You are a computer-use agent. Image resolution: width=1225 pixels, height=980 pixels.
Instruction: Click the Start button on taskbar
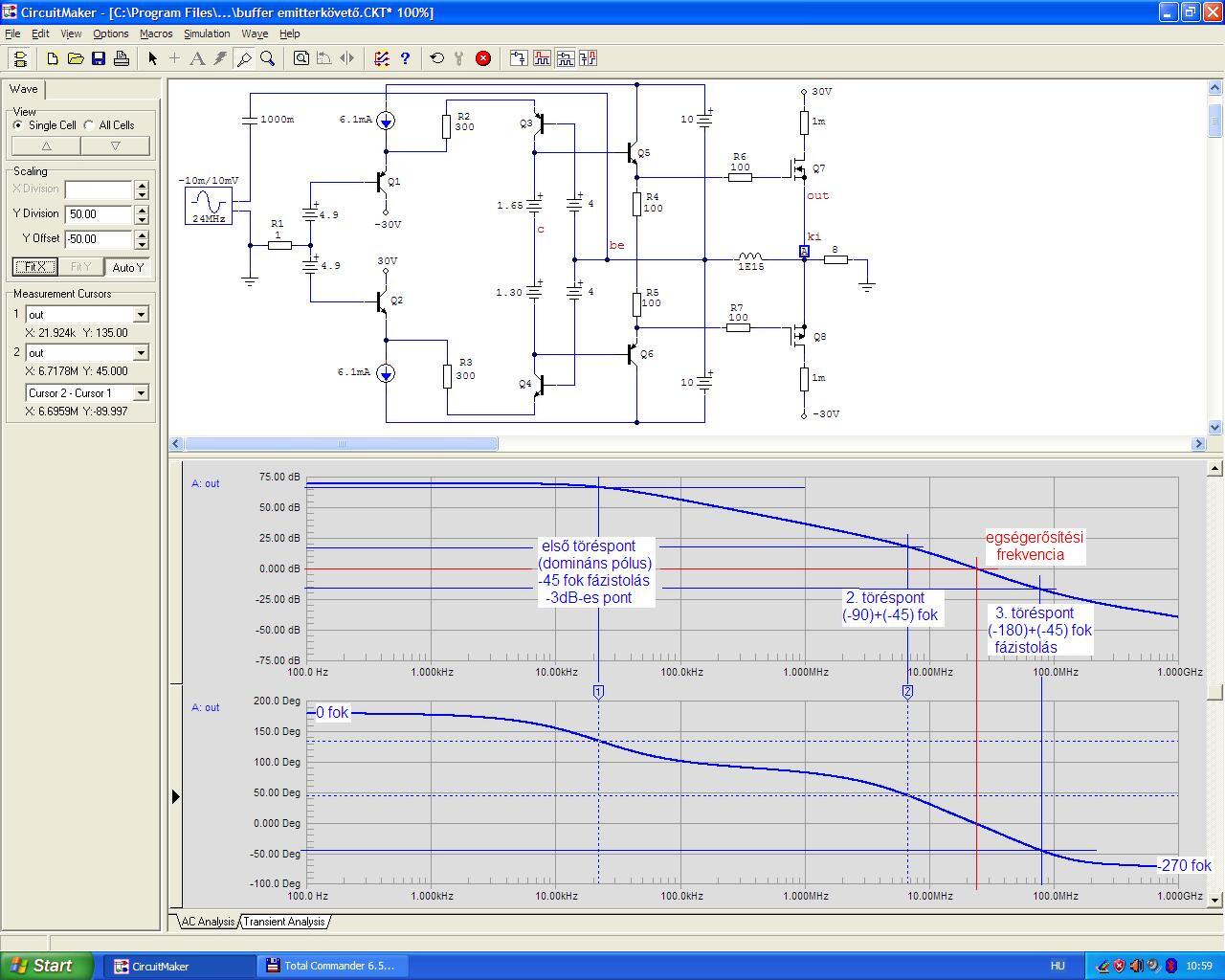(x=46, y=966)
